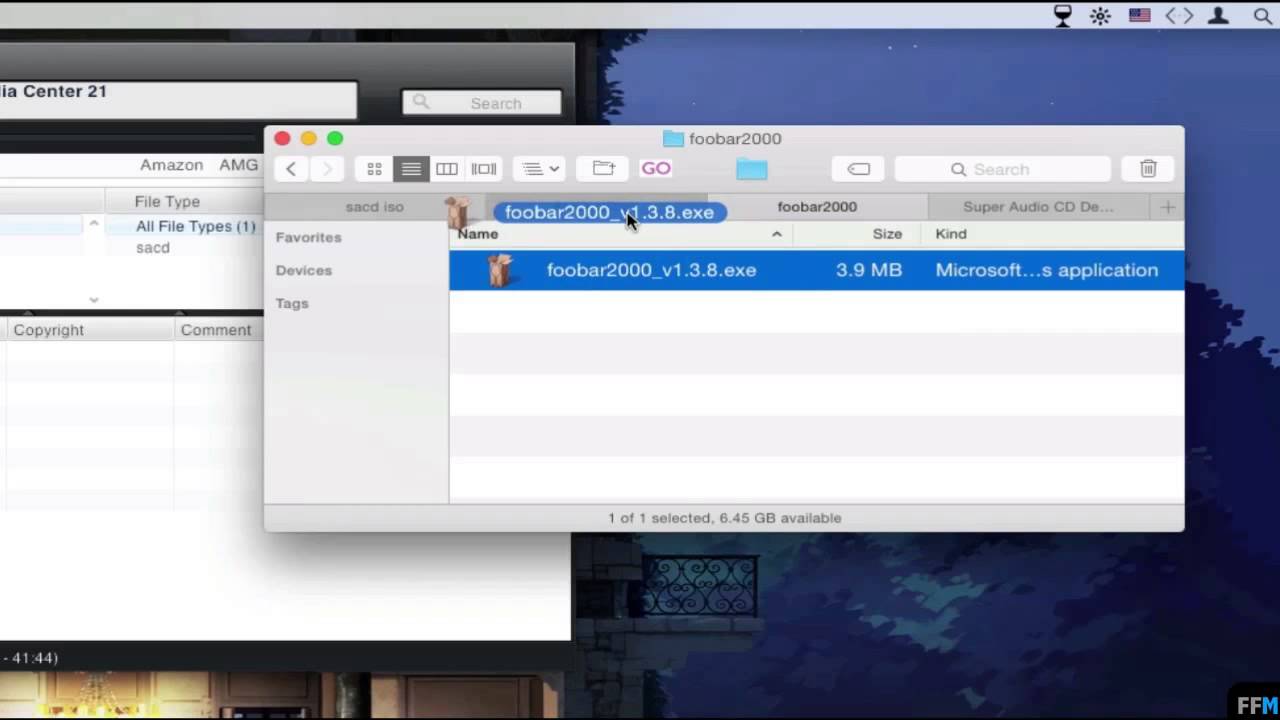
Task: Click the Comment column header
Action: (x=216, y=330)
